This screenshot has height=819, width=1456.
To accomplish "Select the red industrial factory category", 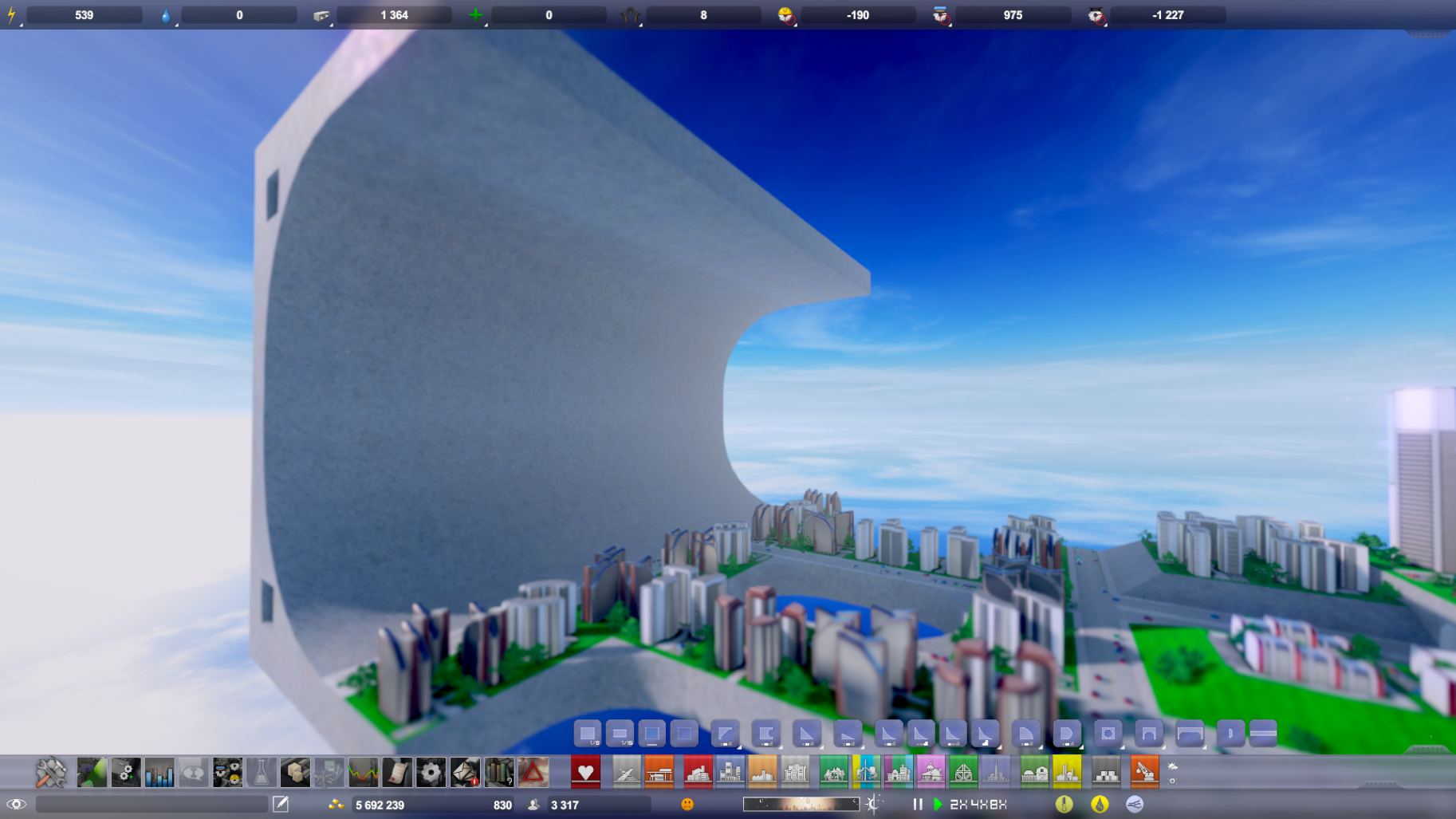I will tap(698, 772).
